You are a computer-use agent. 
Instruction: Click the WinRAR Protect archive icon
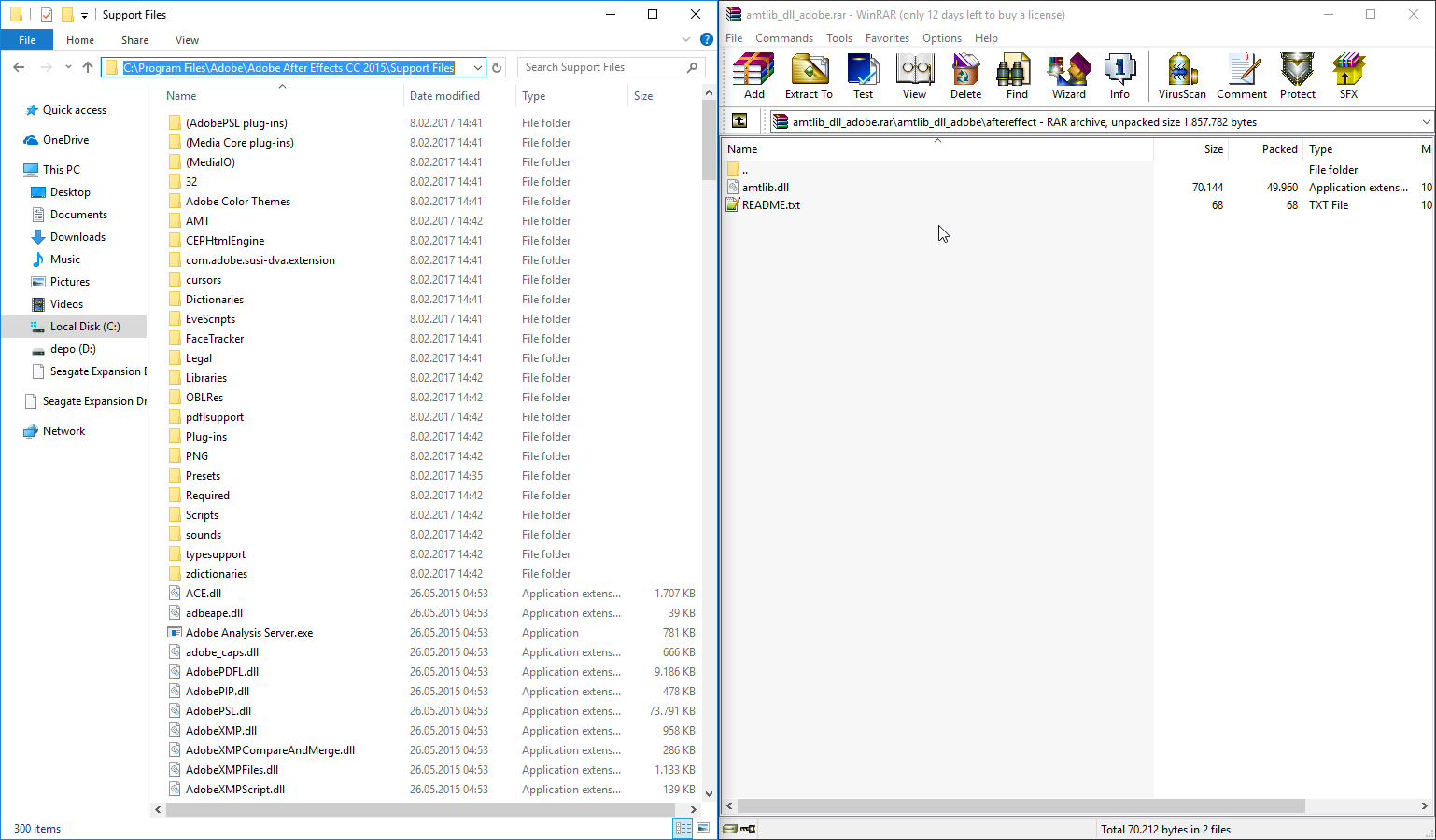(1298, 76)
